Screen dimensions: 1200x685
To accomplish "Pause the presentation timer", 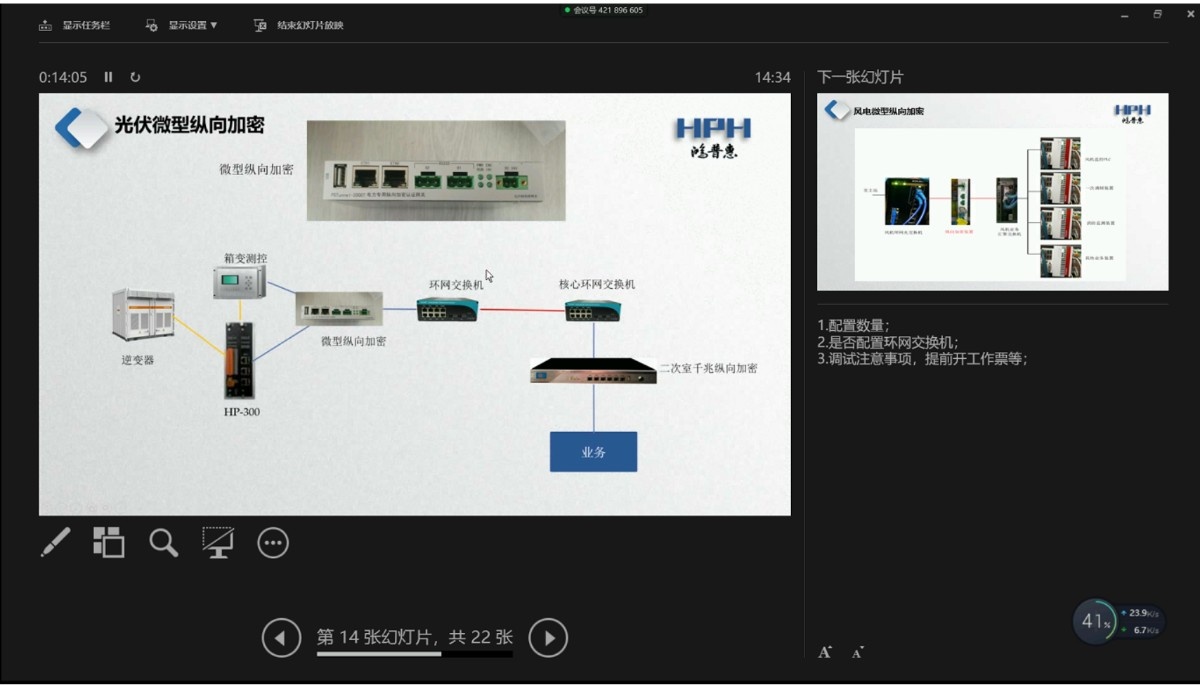I will [109, 77].
